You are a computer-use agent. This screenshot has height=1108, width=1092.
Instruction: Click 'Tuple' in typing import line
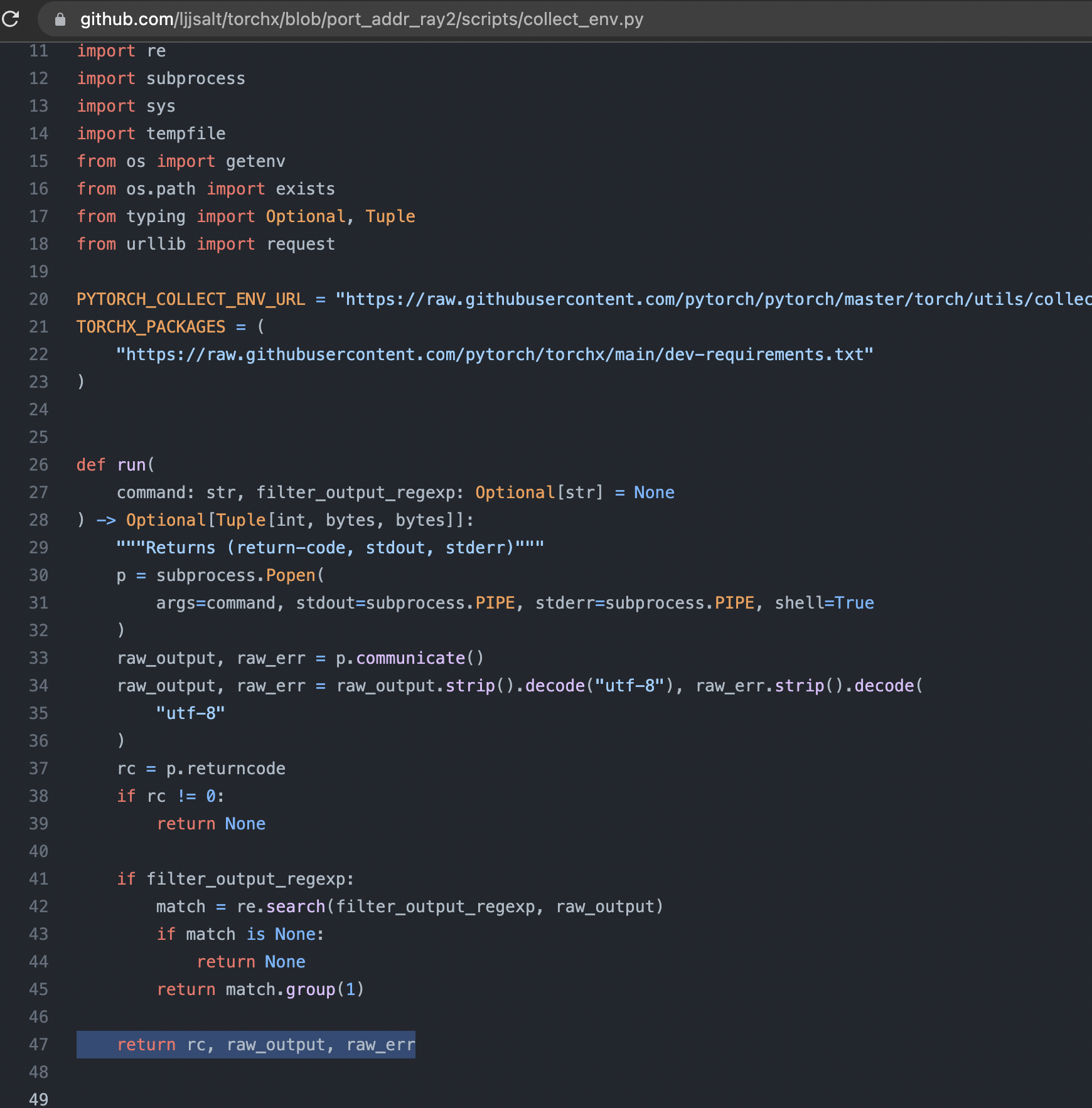[x=390, y=216]
